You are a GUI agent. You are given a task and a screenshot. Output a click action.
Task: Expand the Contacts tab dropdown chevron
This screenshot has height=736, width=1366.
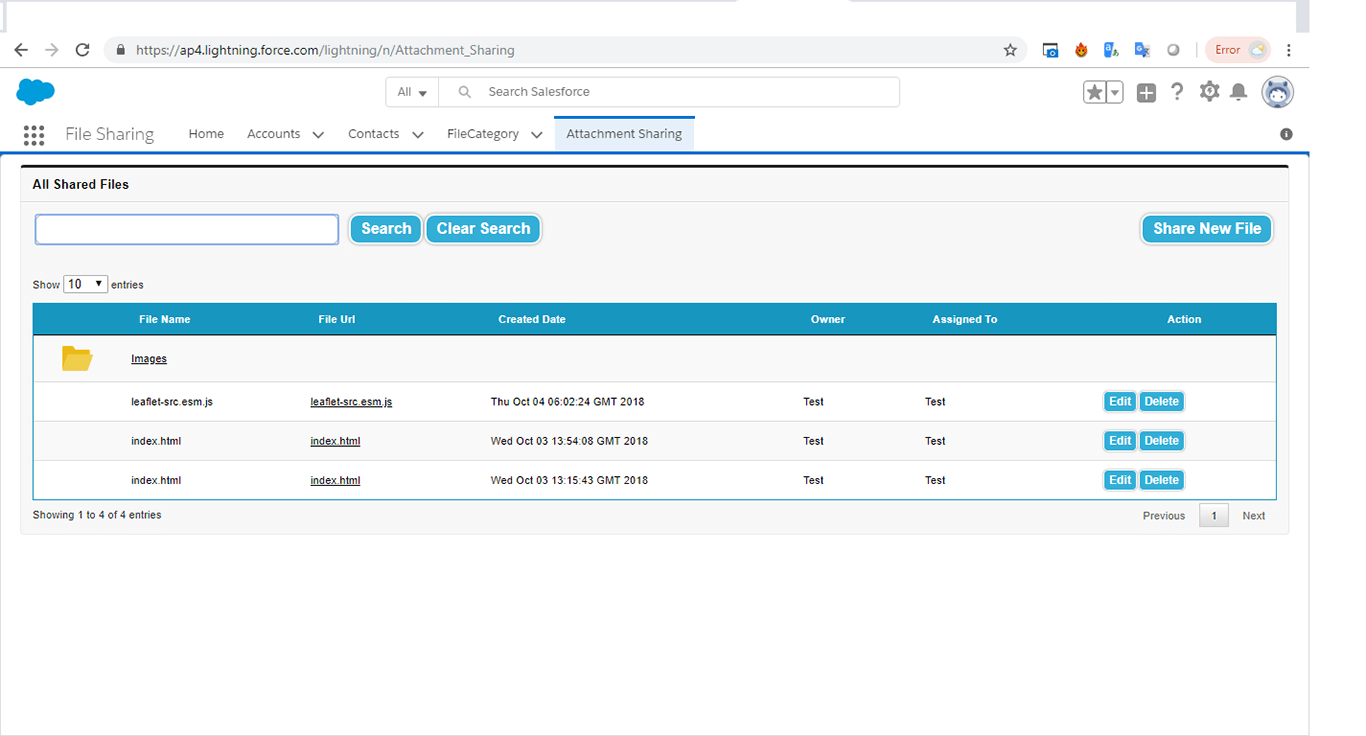[417, 135]
